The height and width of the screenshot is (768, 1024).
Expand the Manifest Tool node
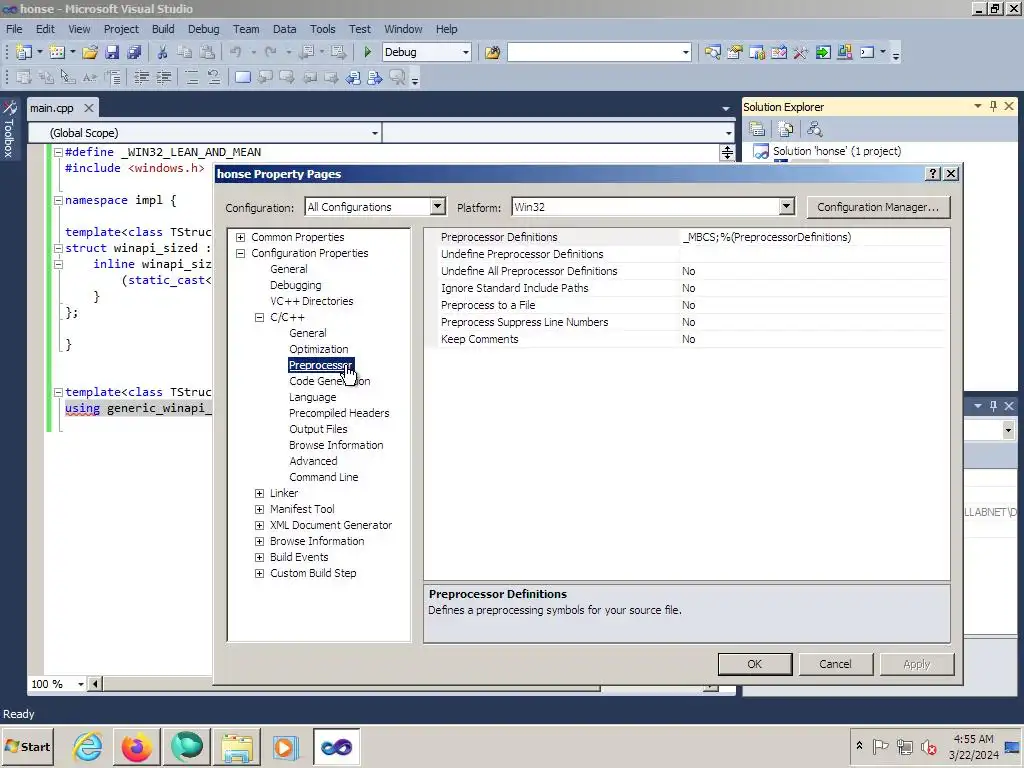(259, 509)
